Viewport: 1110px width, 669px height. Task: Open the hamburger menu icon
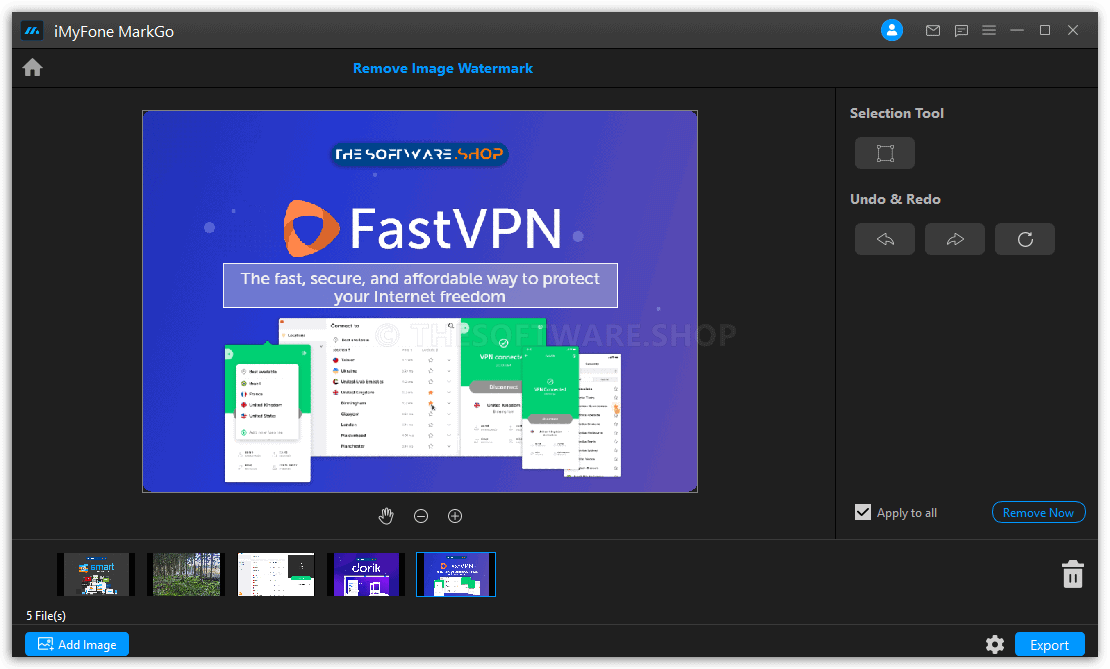(989, 30)
